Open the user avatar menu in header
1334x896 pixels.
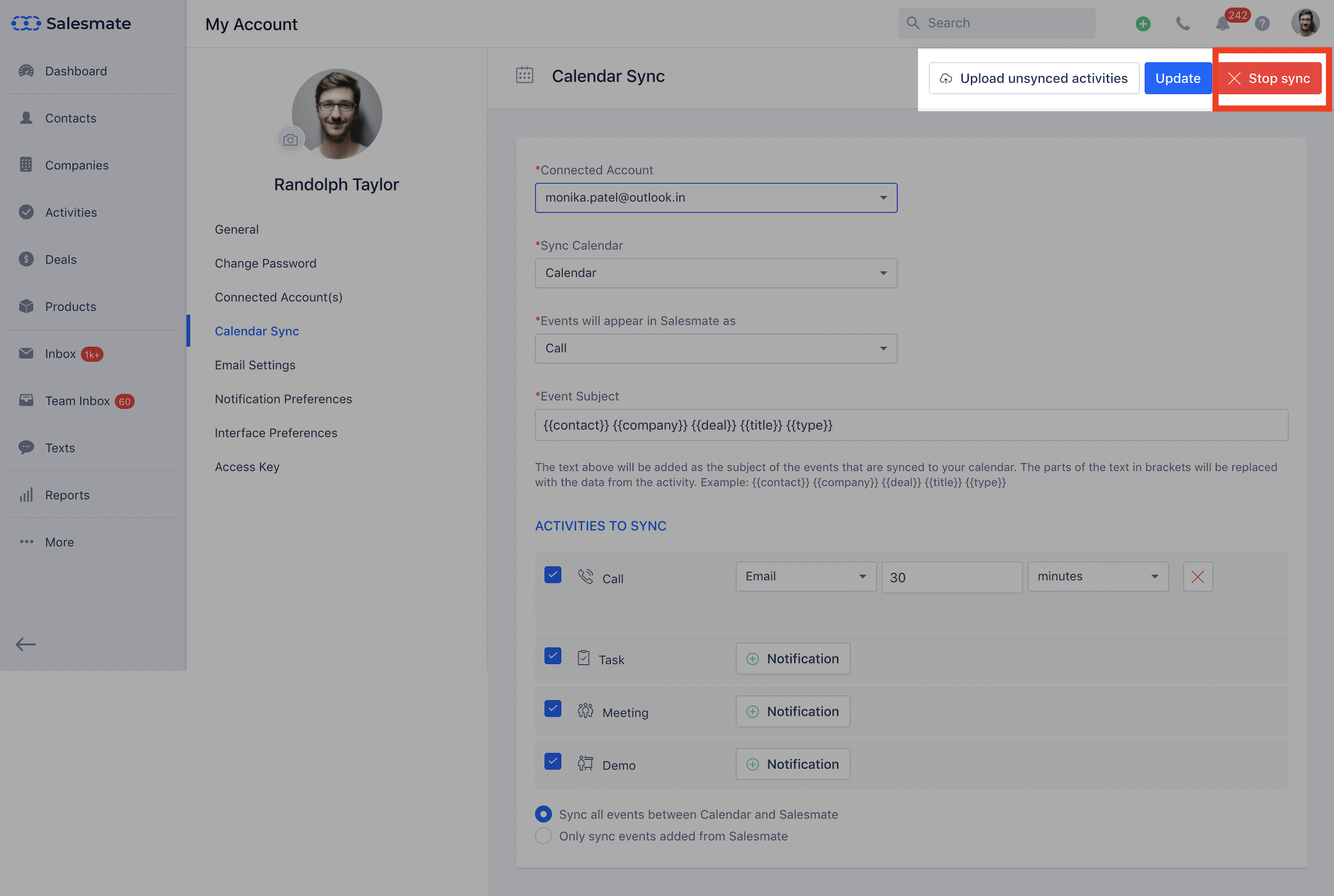(x=1306, y=23)
